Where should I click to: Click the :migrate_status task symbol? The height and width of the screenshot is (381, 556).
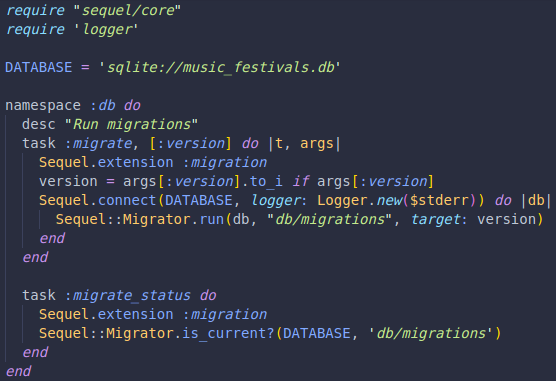128,295
